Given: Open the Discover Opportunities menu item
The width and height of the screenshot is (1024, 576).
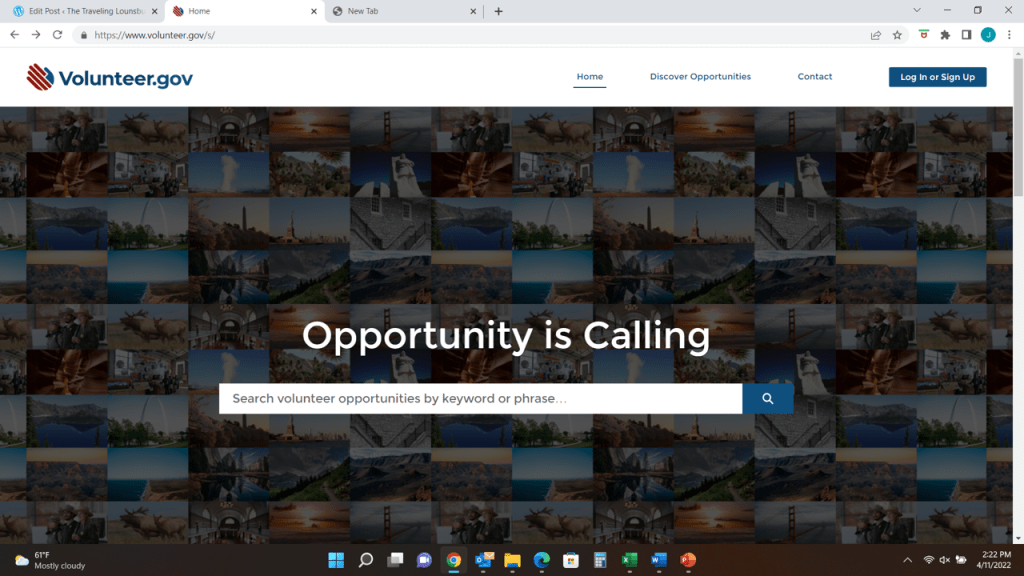Looking at the screenshot, I should (700, 77).
